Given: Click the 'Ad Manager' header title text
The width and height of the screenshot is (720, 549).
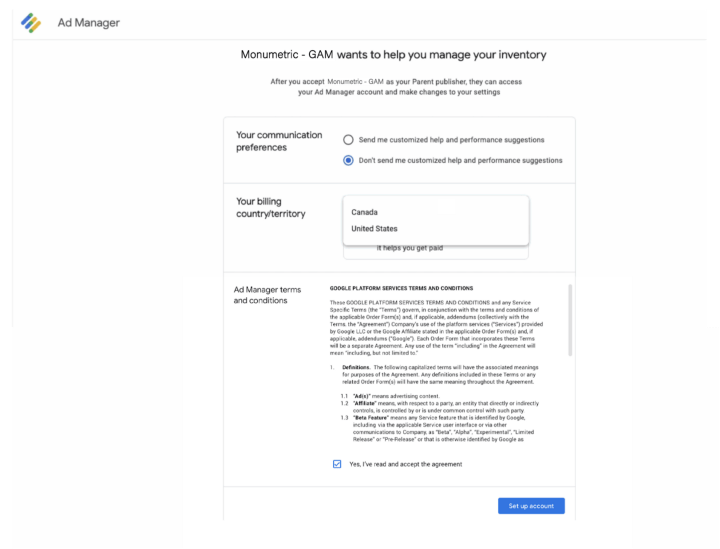Looking at the screenshot, I should coord(89,22).
